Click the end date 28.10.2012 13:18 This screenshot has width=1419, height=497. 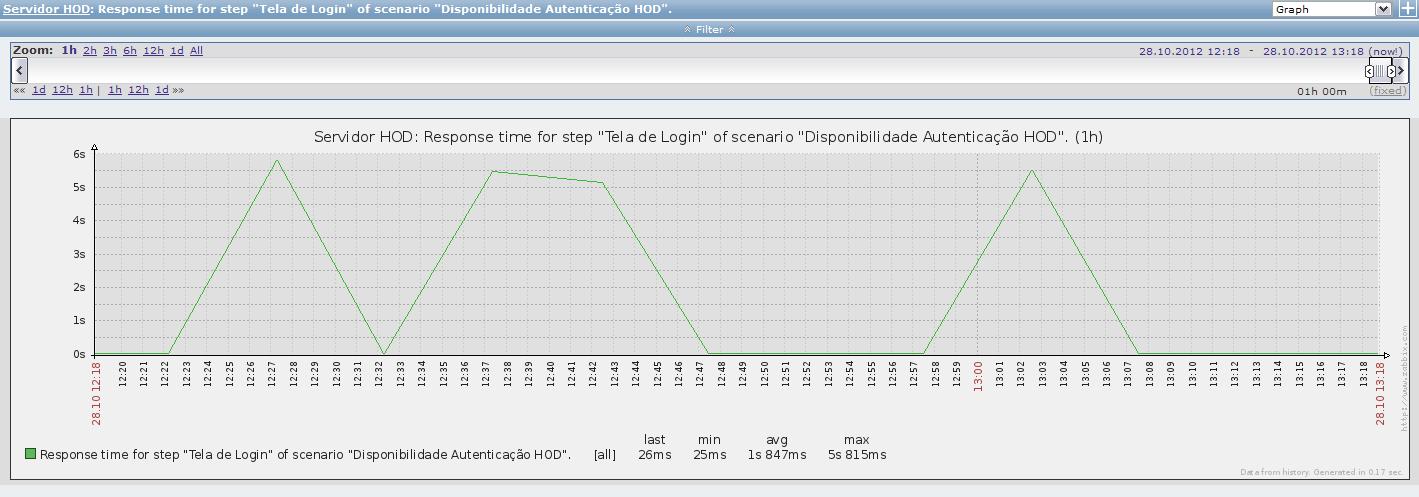pyautogui.click(x=1313, y=51)
